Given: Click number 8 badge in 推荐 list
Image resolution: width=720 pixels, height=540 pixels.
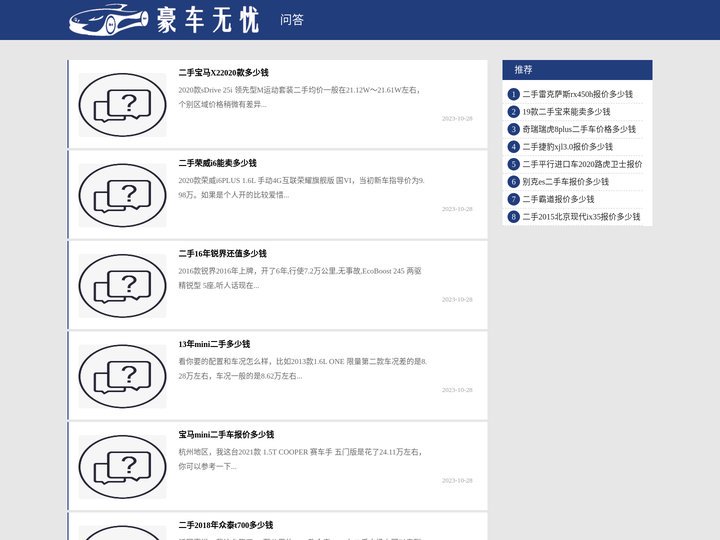Looking at the screenshot, I should (x=513, y=216).
